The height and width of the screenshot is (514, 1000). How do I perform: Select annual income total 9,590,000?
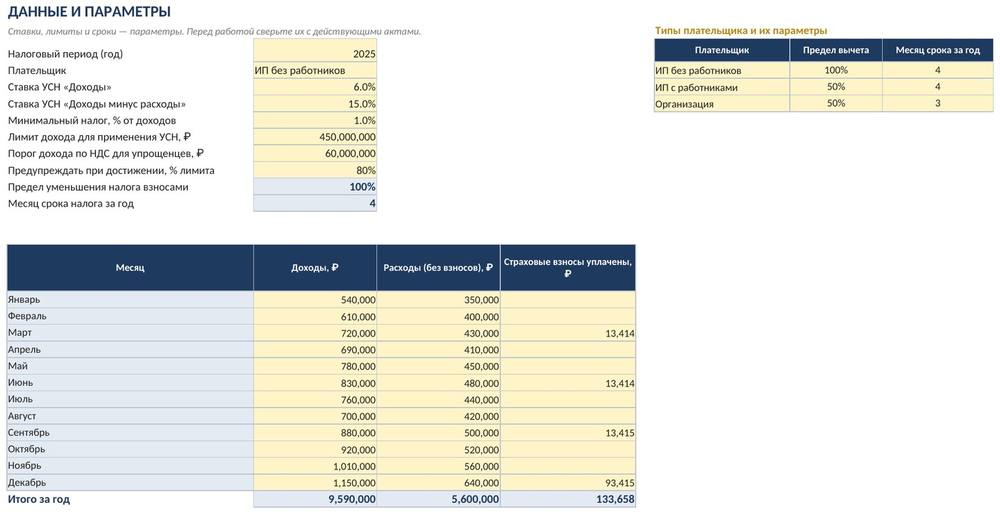[x=315, y=499]
